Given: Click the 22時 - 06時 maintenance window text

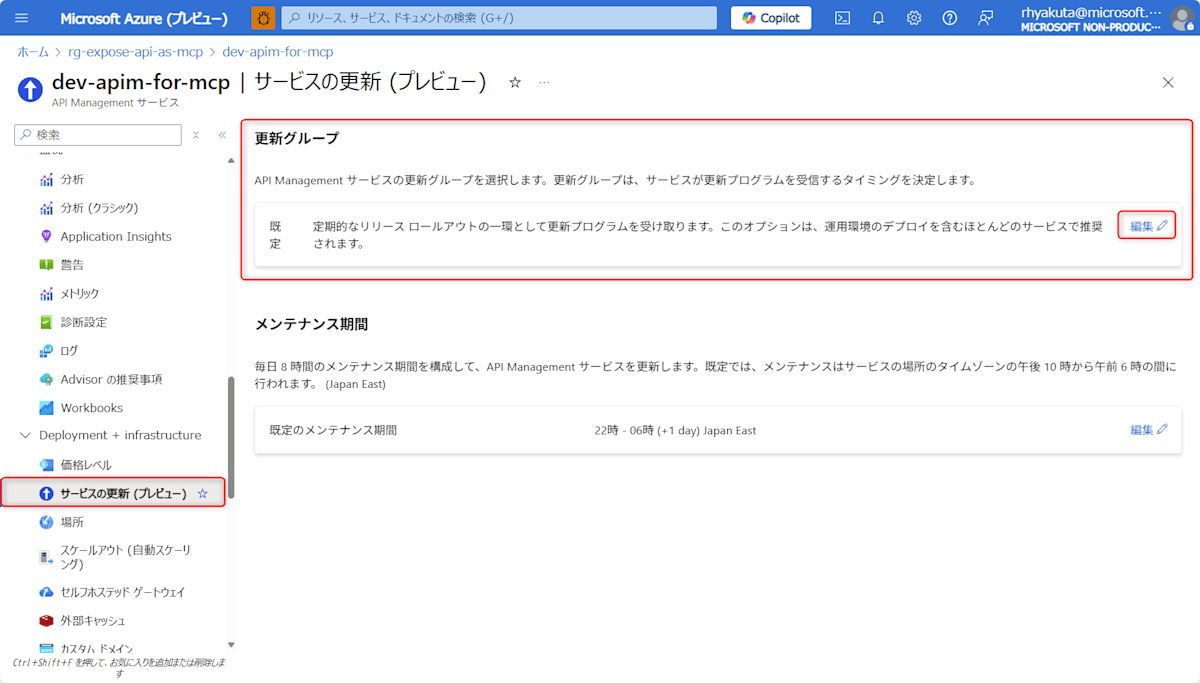Looking at the screenshot, I should (x=675, y=430).
